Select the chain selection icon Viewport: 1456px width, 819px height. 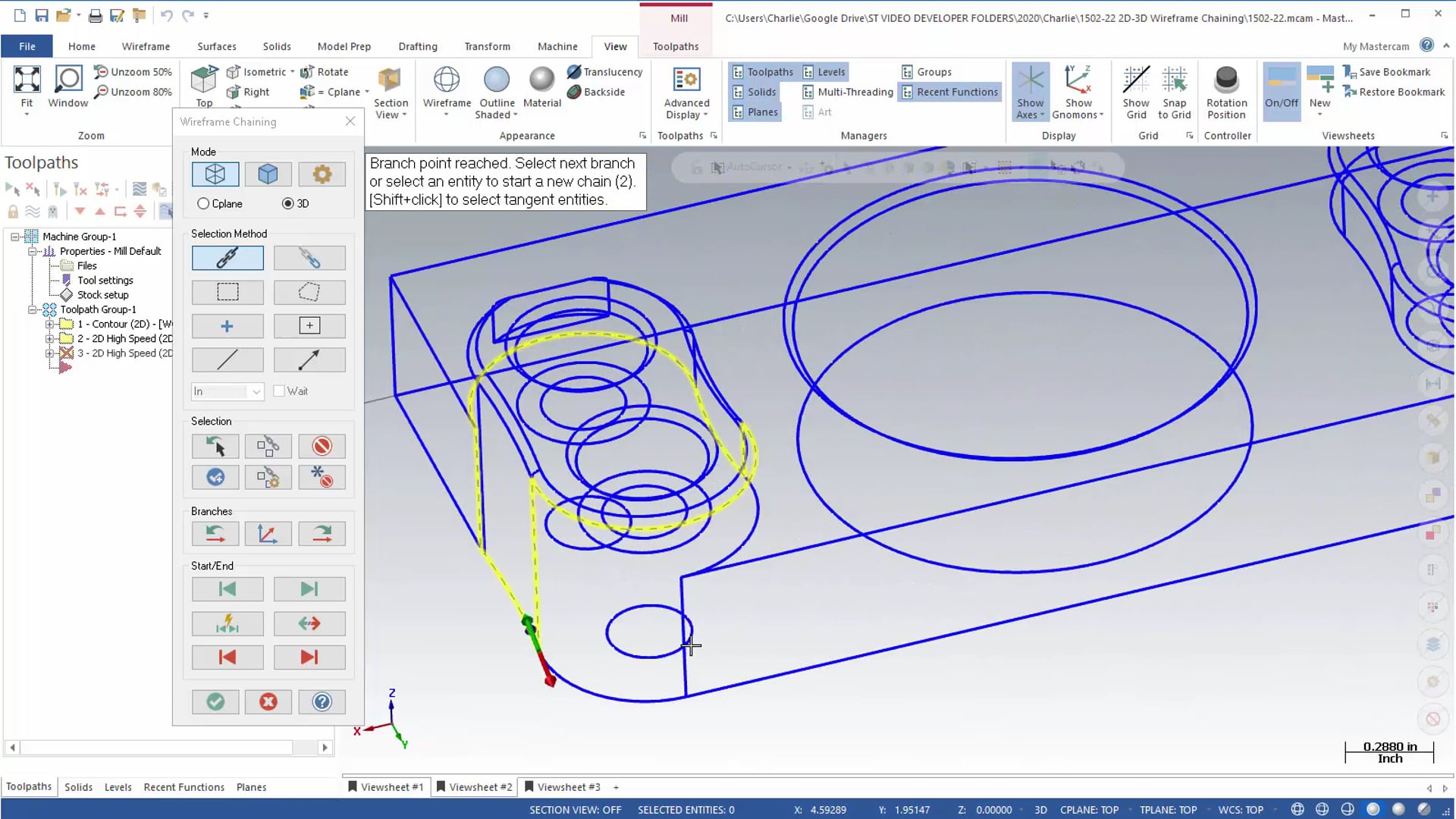(x=228, y=258)
